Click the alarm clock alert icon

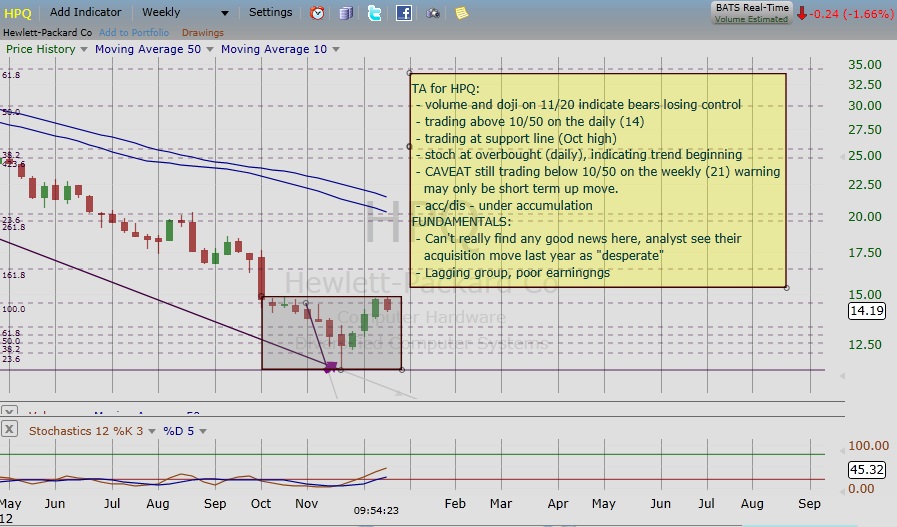(317, 13)
